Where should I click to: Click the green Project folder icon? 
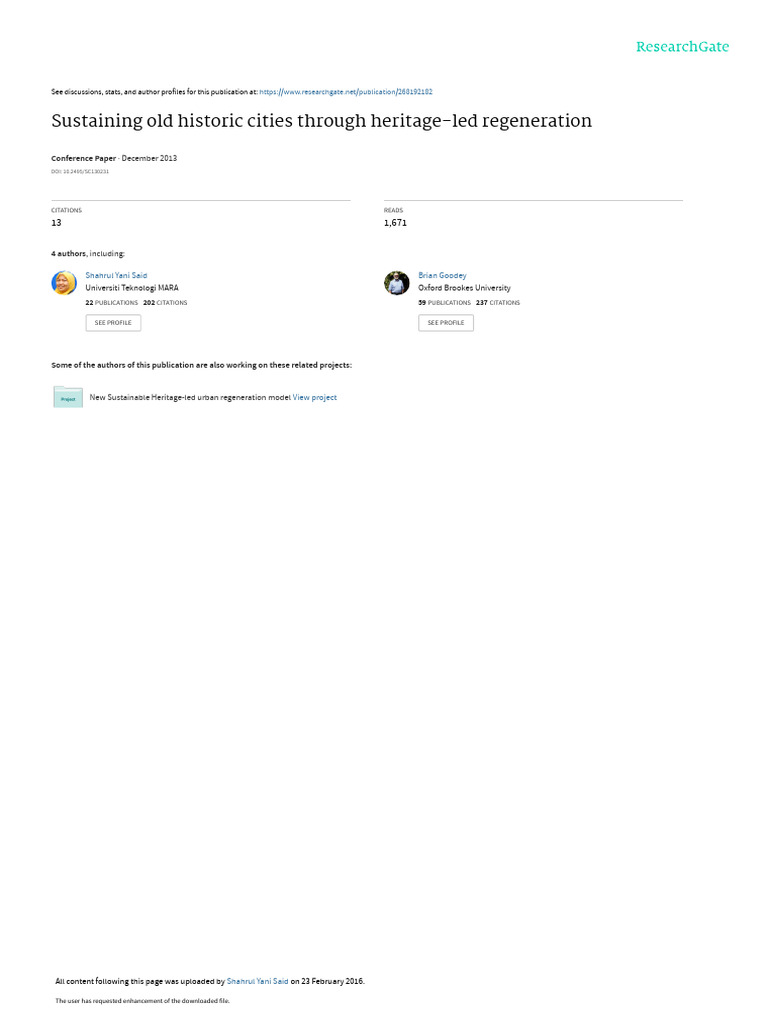[68, 397]
